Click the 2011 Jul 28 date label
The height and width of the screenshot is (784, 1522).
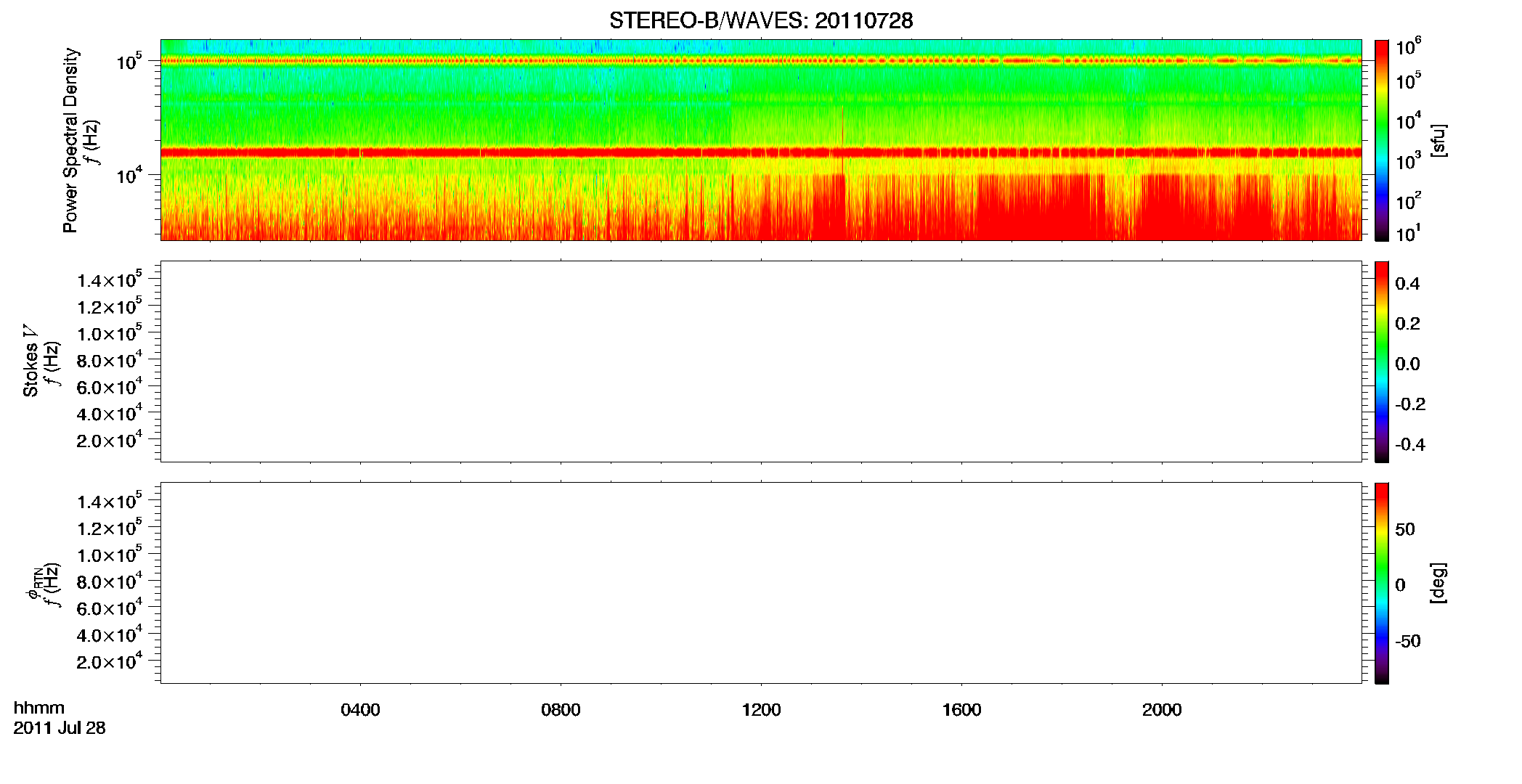pyautogui.click(x=60, y=728)
